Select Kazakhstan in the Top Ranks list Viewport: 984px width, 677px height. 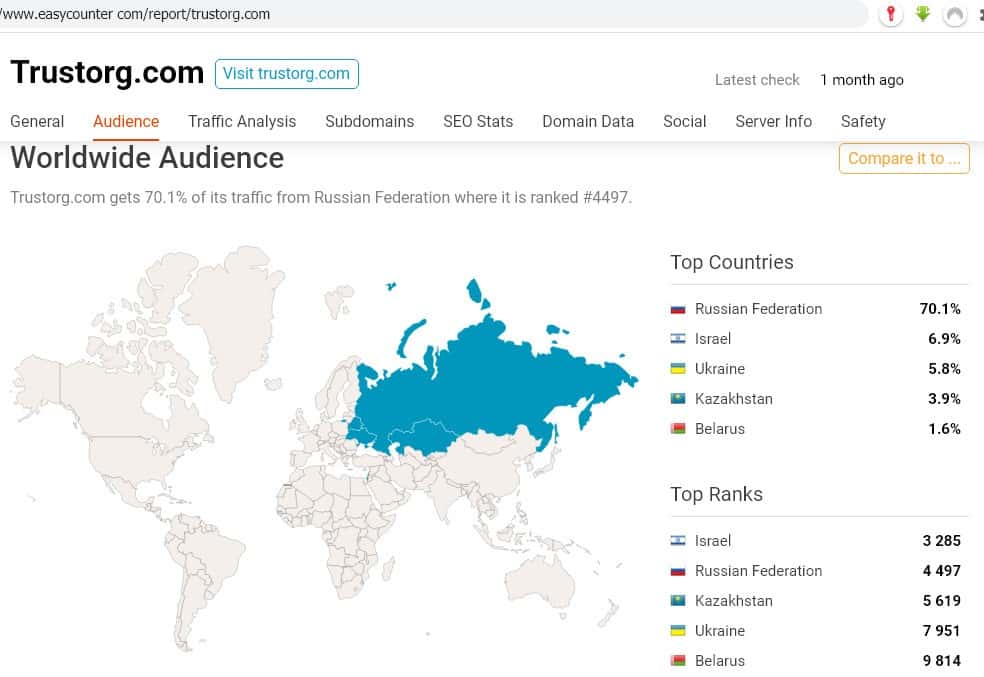pyautogui.click(x=733, y=601)
